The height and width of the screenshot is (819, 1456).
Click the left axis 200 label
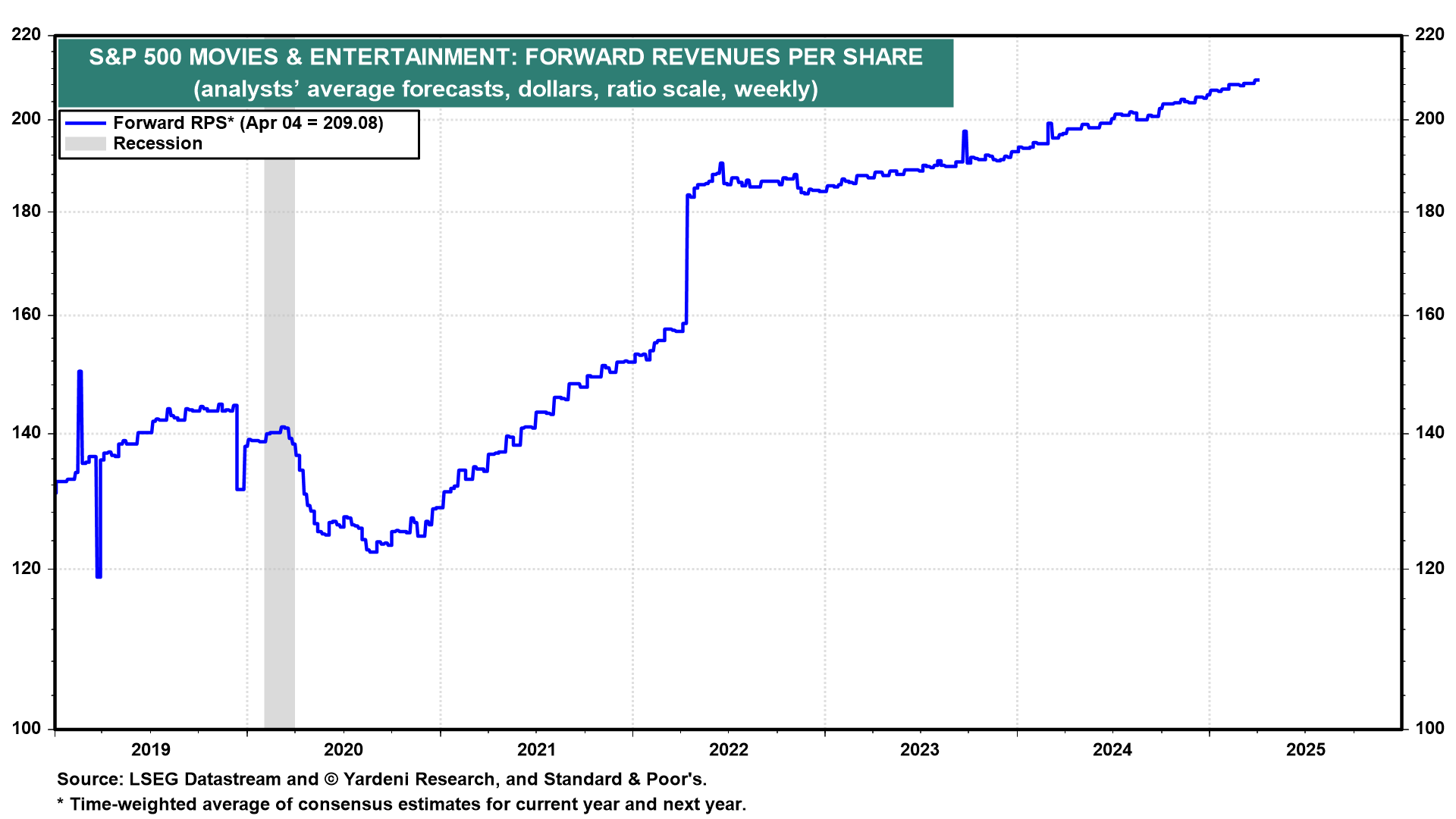(27, 119)
